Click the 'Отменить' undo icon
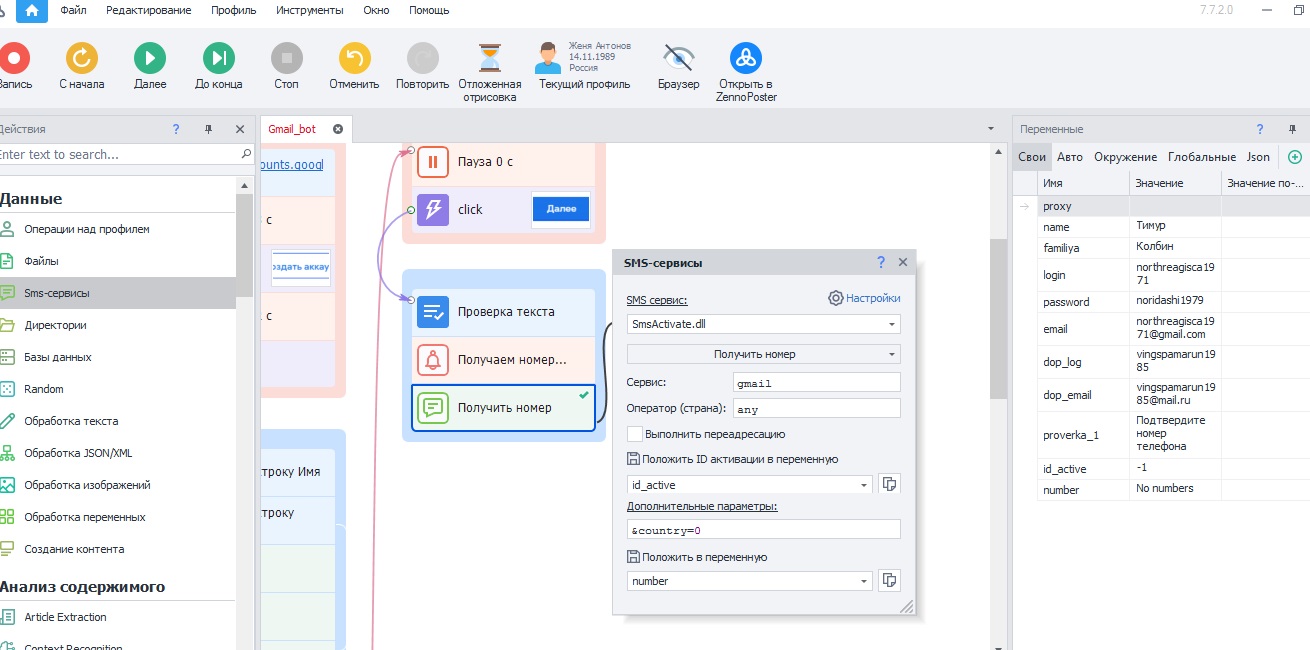The height and width of the screenshot is (650, 1310). (354, 58)
